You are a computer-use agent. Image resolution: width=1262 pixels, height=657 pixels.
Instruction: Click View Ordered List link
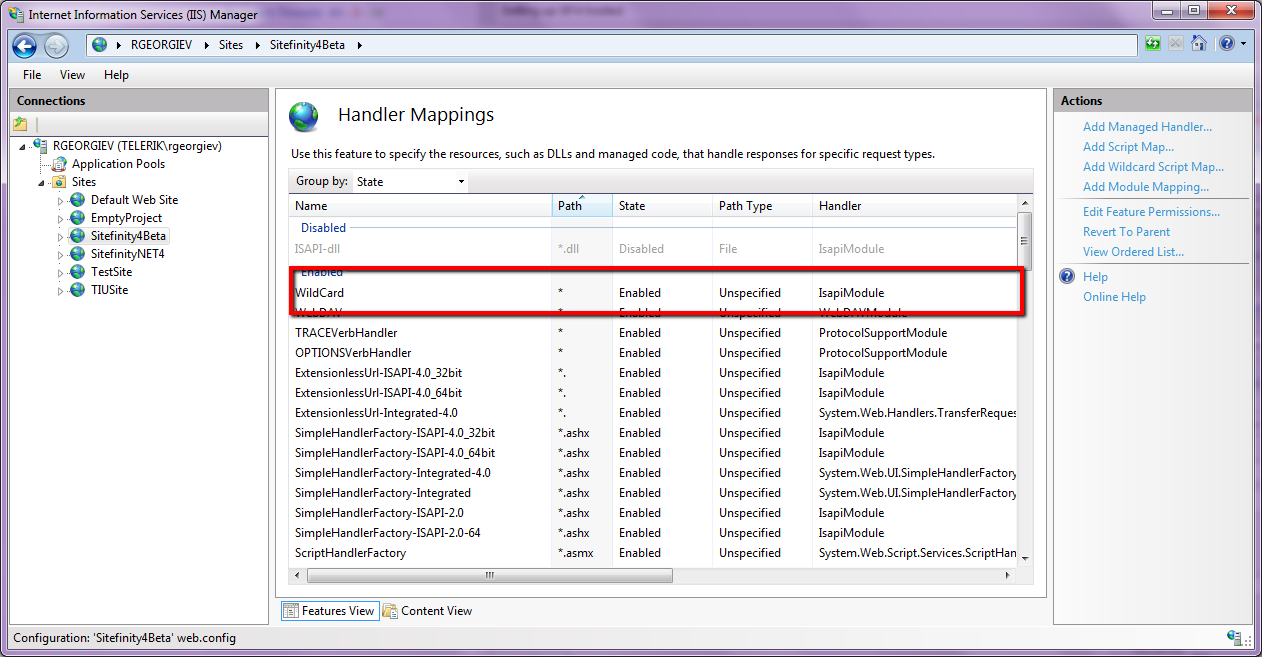tap(1133, 252)
